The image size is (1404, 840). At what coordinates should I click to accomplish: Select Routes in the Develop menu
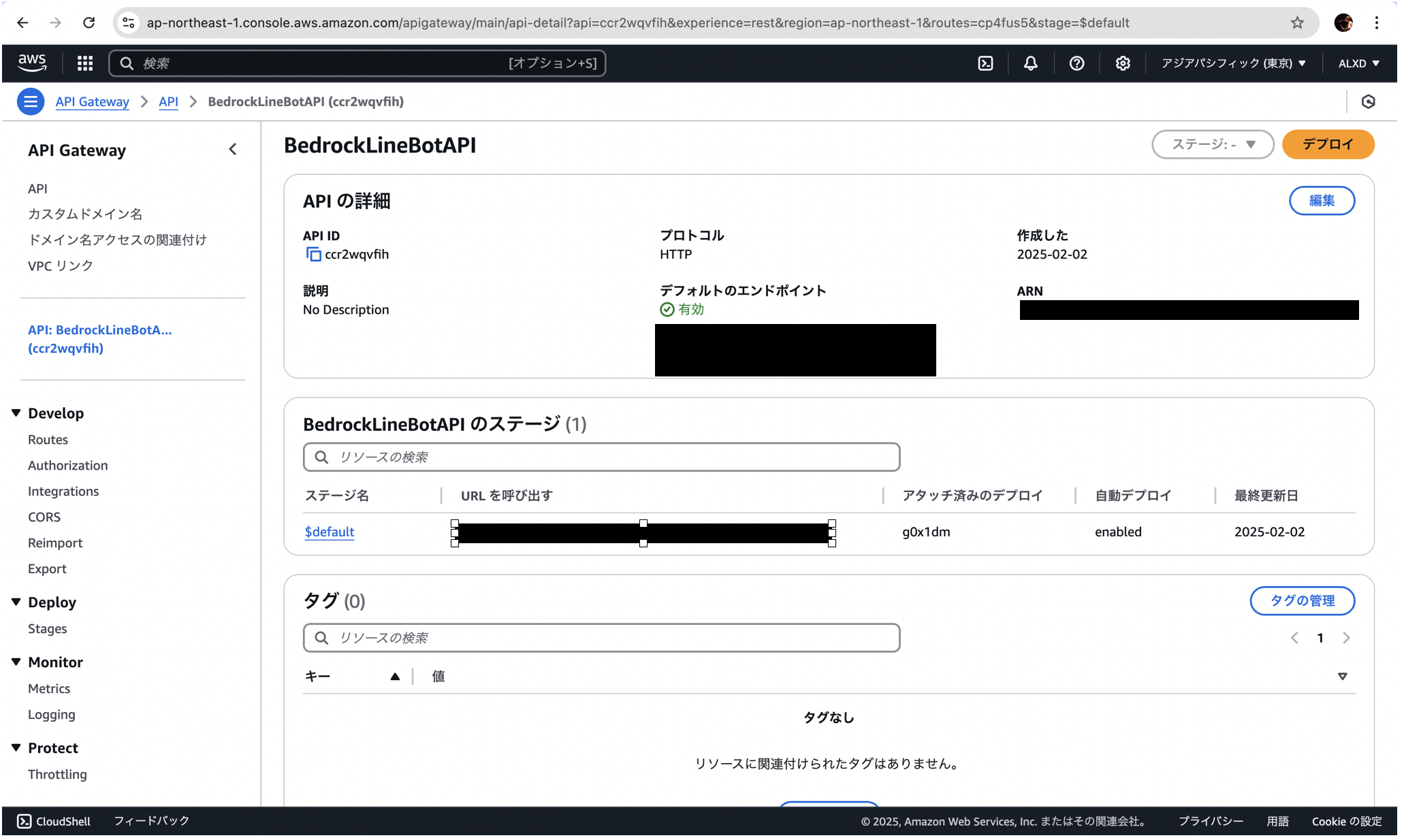[48, 439]
